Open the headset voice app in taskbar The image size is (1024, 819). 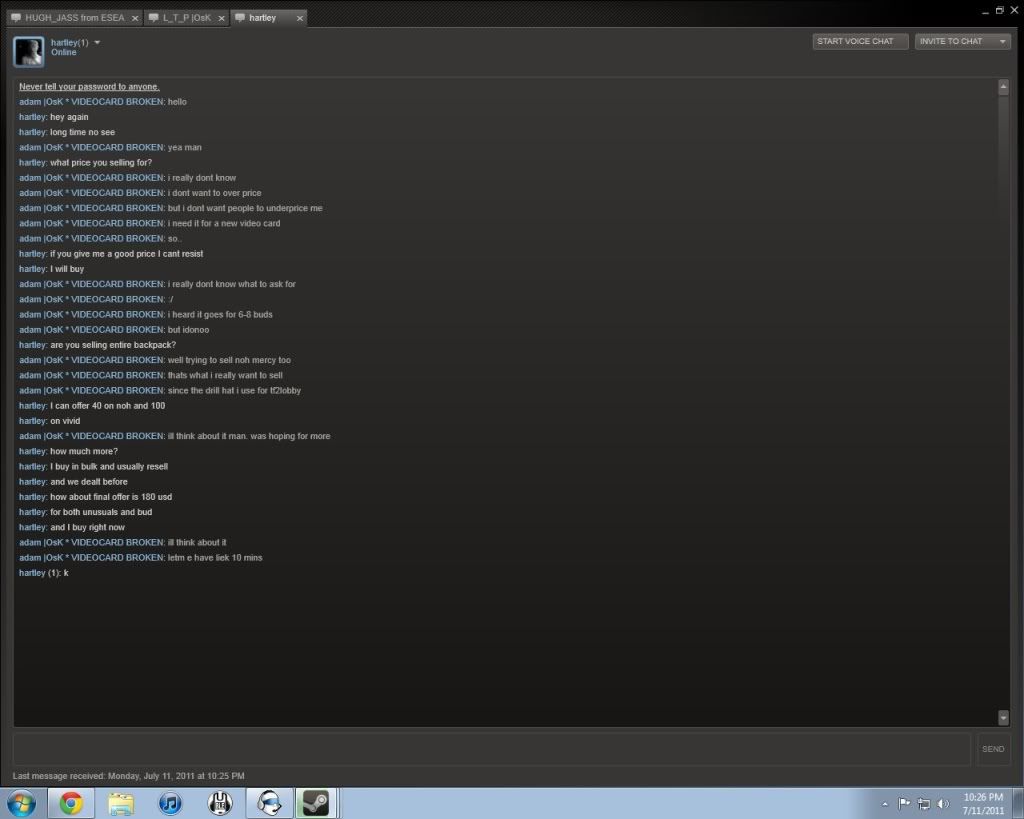[269, 803]
